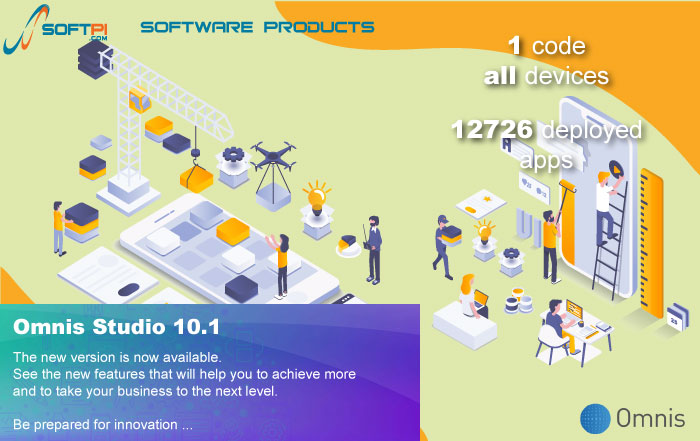Click the "SOFTWARE PRODUCTS" heading

click(257, 27)
